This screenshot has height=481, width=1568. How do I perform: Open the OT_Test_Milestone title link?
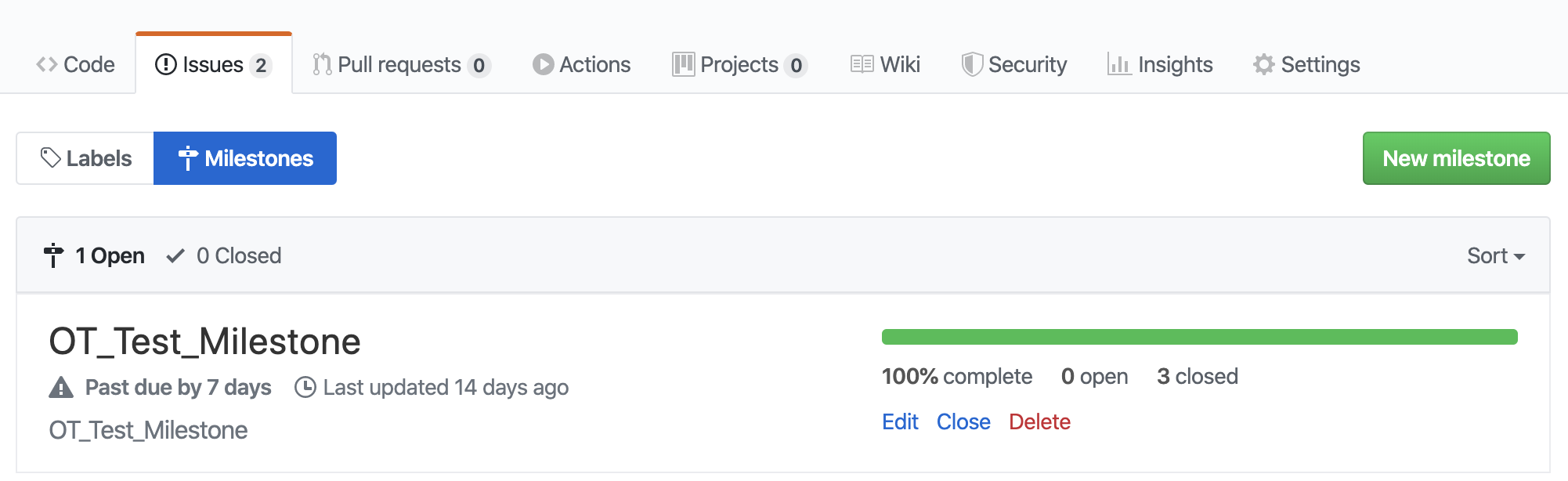click(x=205, y=342)
